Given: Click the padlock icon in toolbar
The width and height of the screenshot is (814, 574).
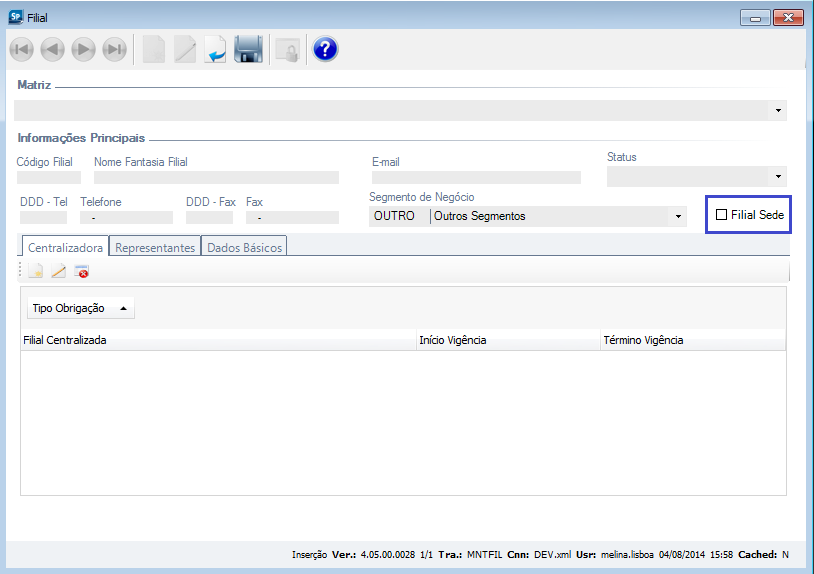Looking at the screenshot, I should click(286, 49).
